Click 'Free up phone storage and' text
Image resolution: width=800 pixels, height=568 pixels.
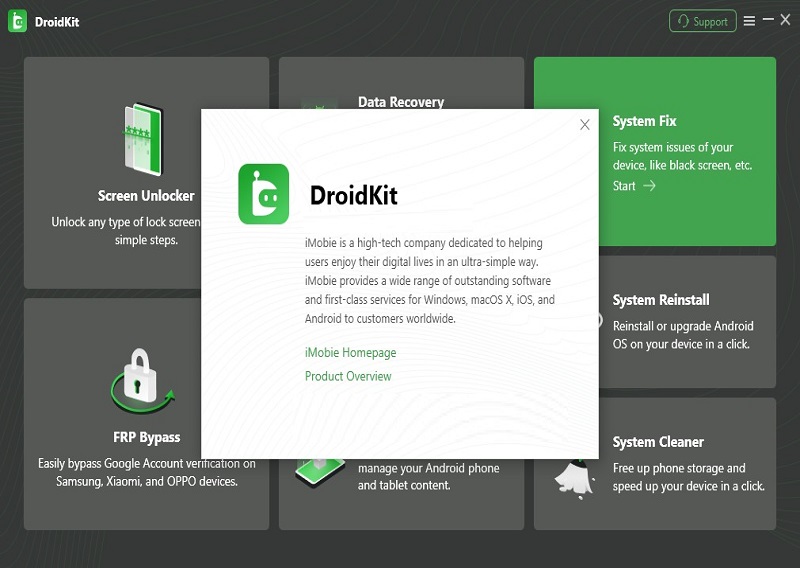(679, 468)
